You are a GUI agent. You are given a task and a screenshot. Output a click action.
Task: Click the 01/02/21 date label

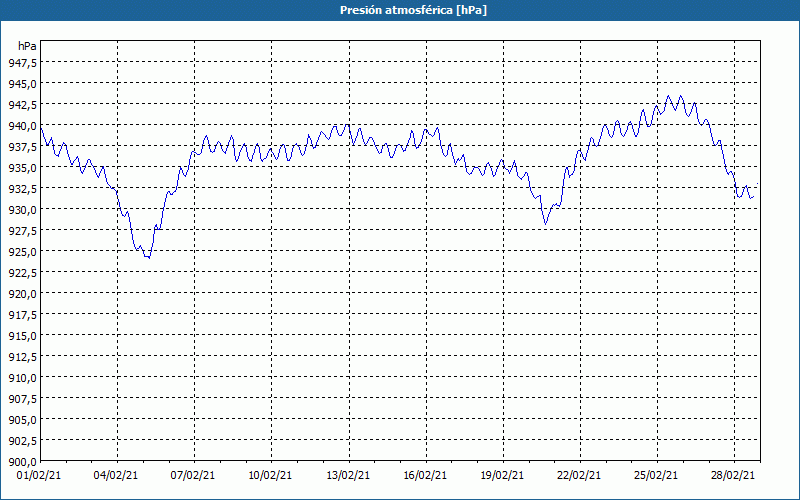tap(39, 476)
